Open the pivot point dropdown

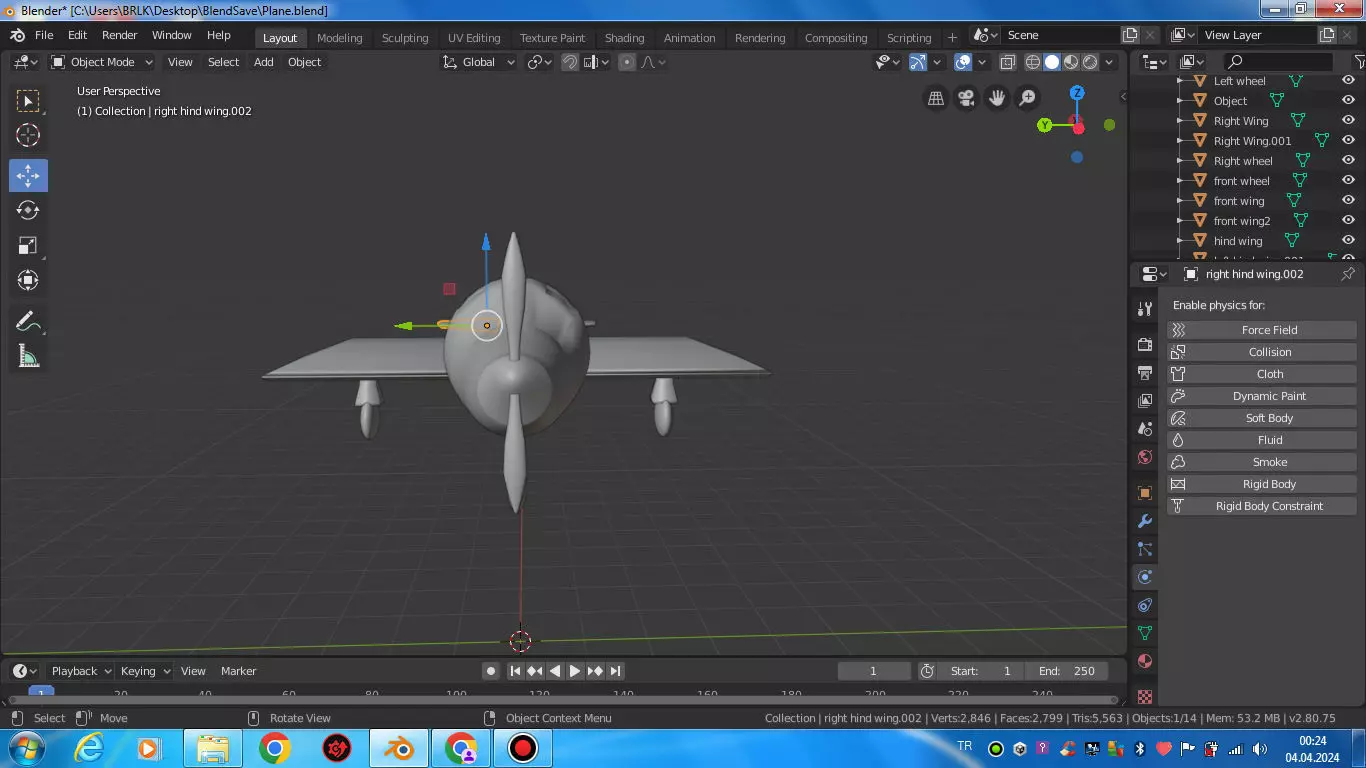[540, 62]
